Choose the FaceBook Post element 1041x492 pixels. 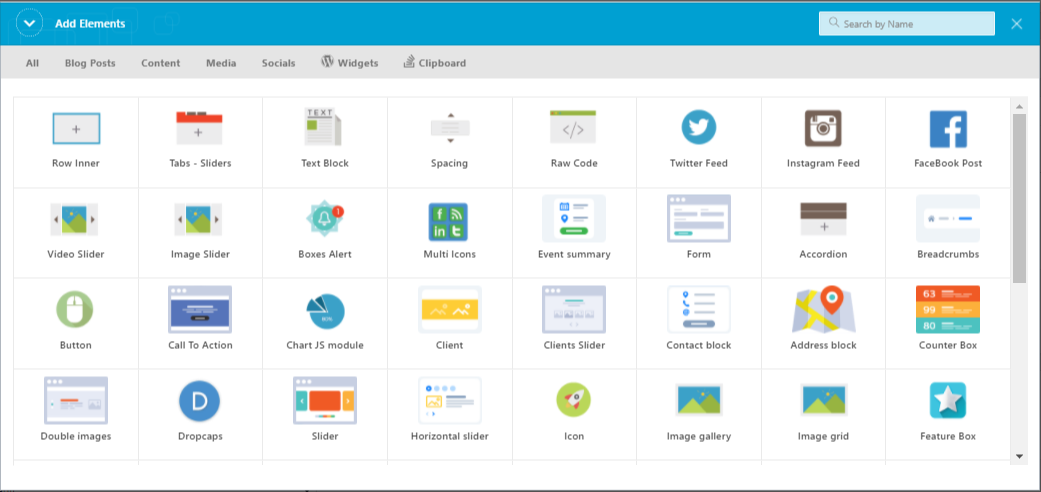point(948,129)
